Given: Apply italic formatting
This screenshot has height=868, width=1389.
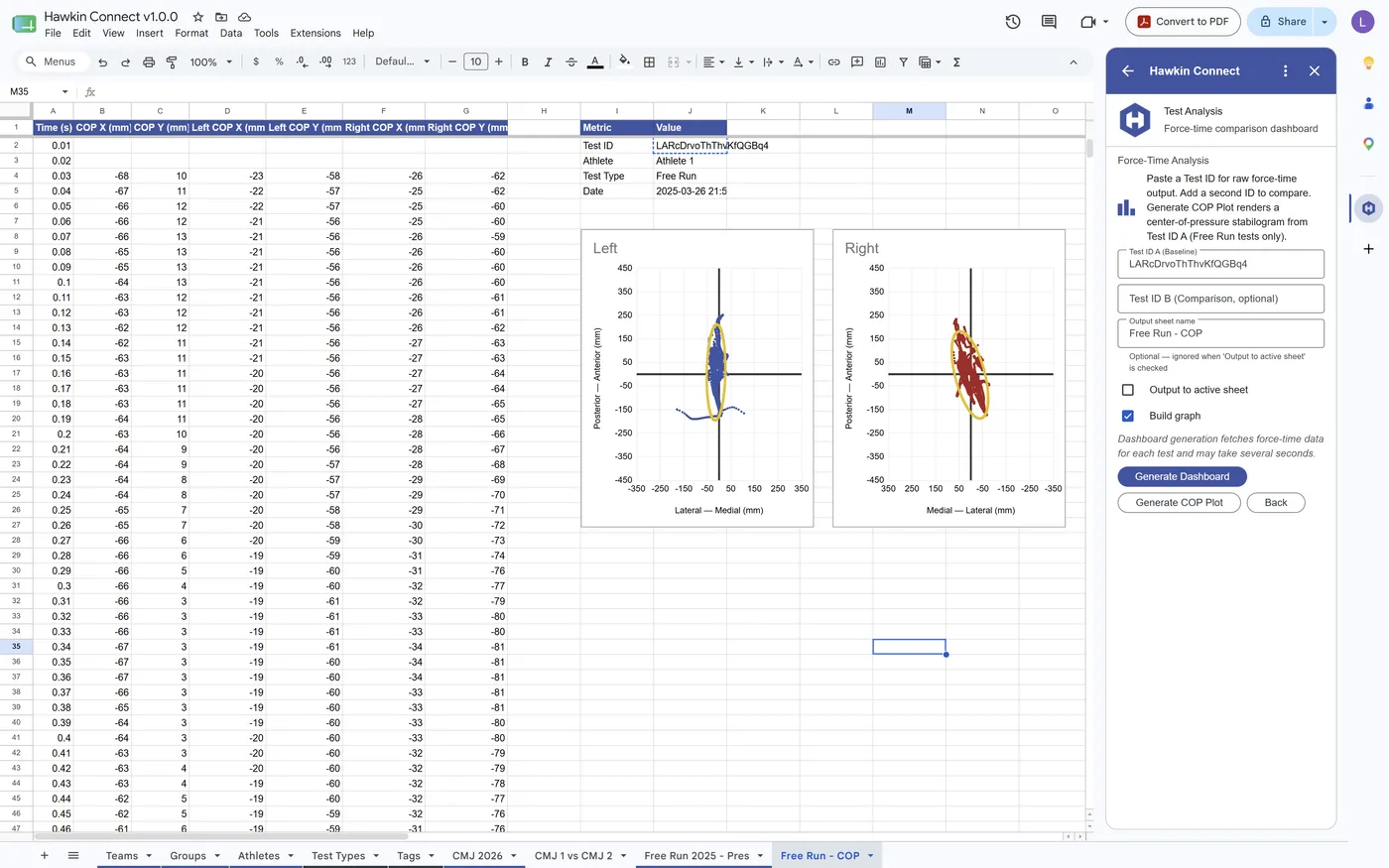Looking at the screenshot, I should (548, 62).
